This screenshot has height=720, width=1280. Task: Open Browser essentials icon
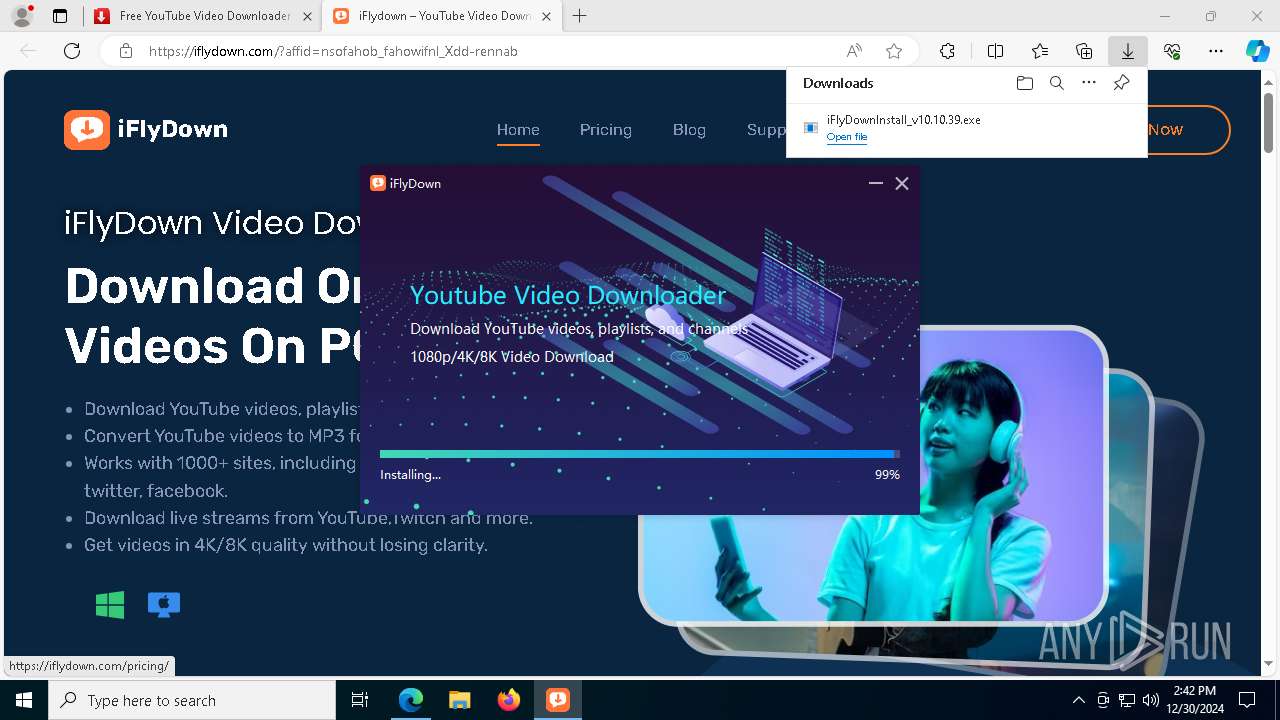click(1172, 51)
